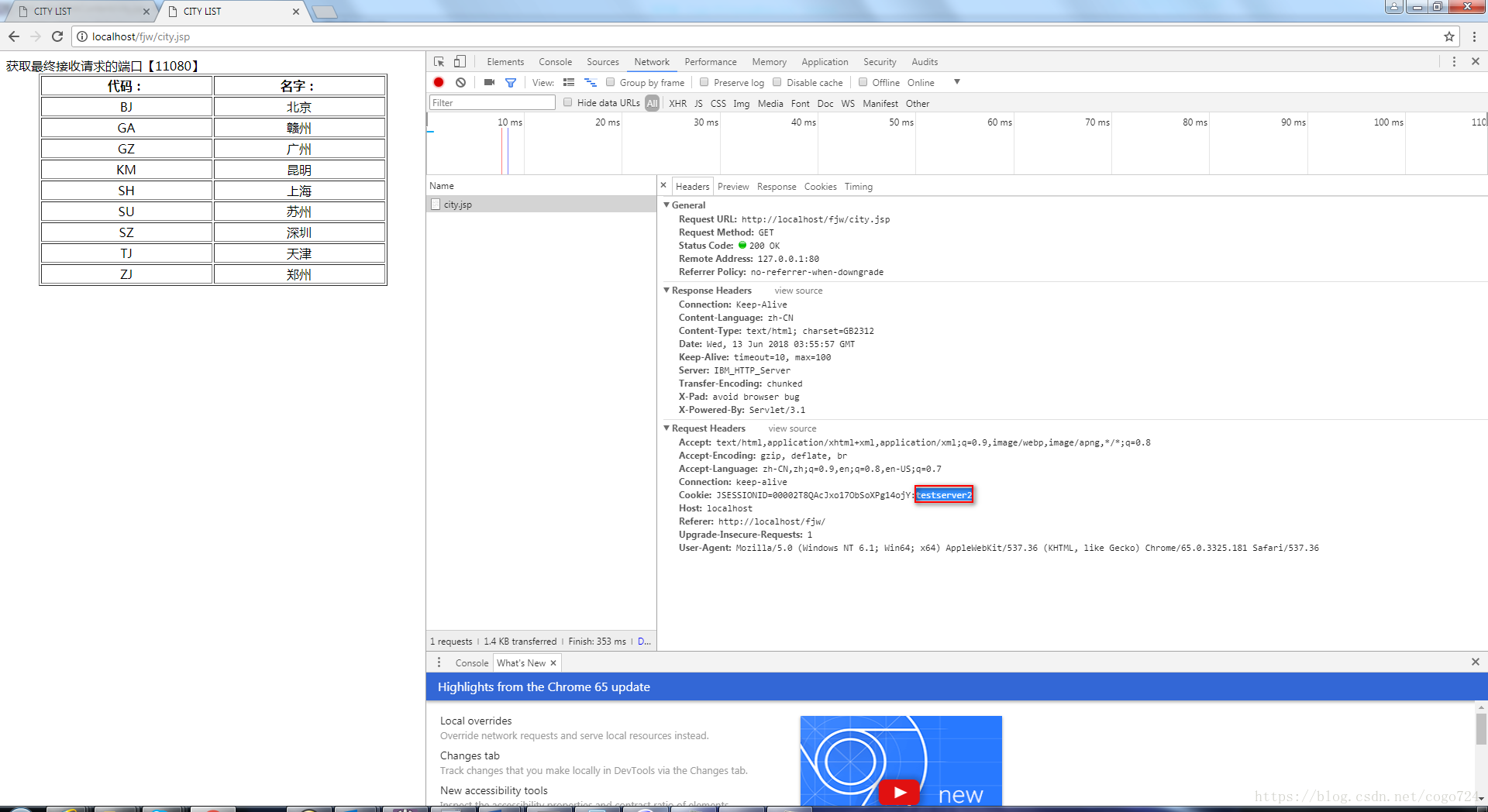Screen dimensions: 1488x812
Task: Filter requests by WS type
Action: click(848, 103)
